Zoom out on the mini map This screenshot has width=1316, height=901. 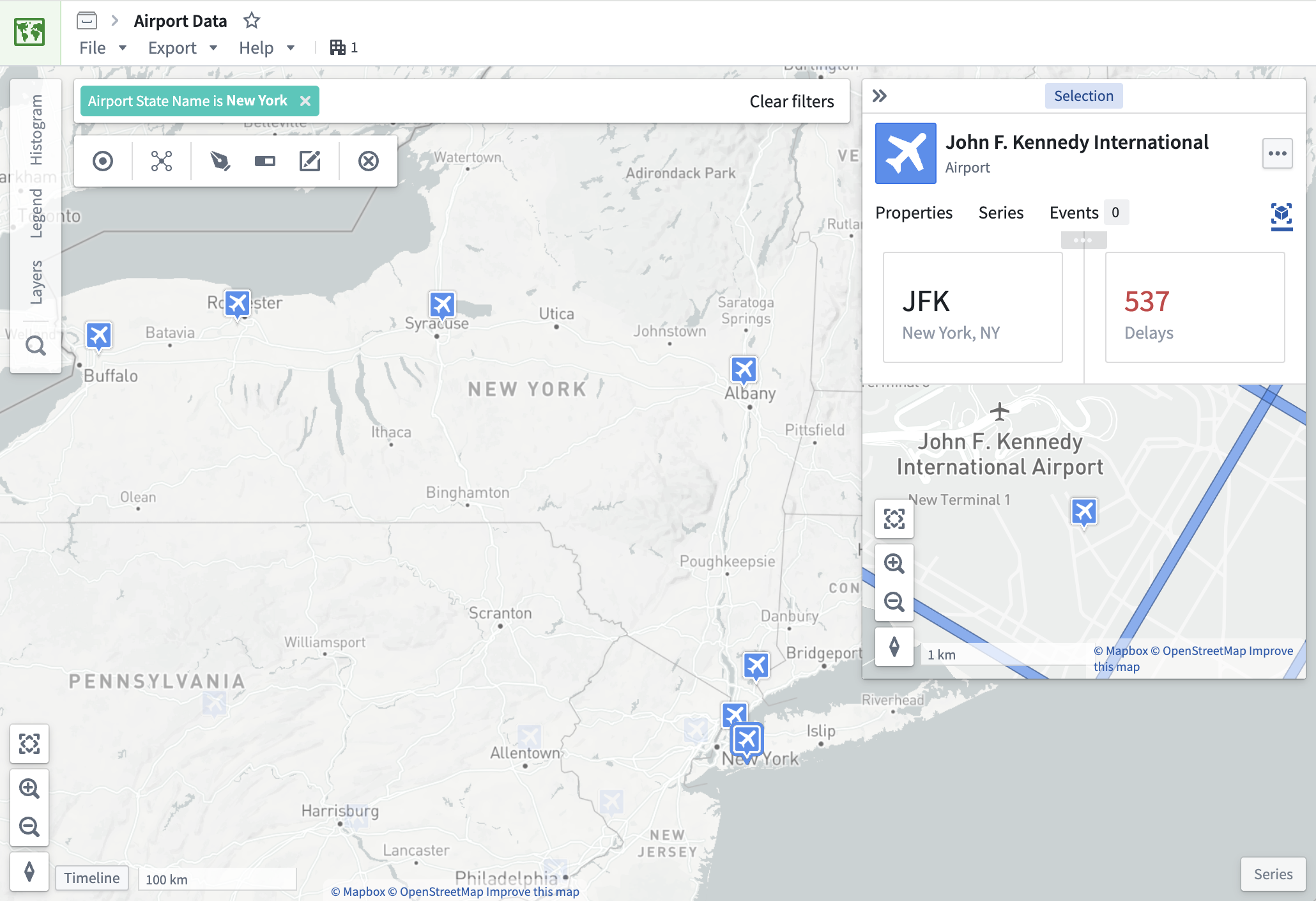[894, 602]
